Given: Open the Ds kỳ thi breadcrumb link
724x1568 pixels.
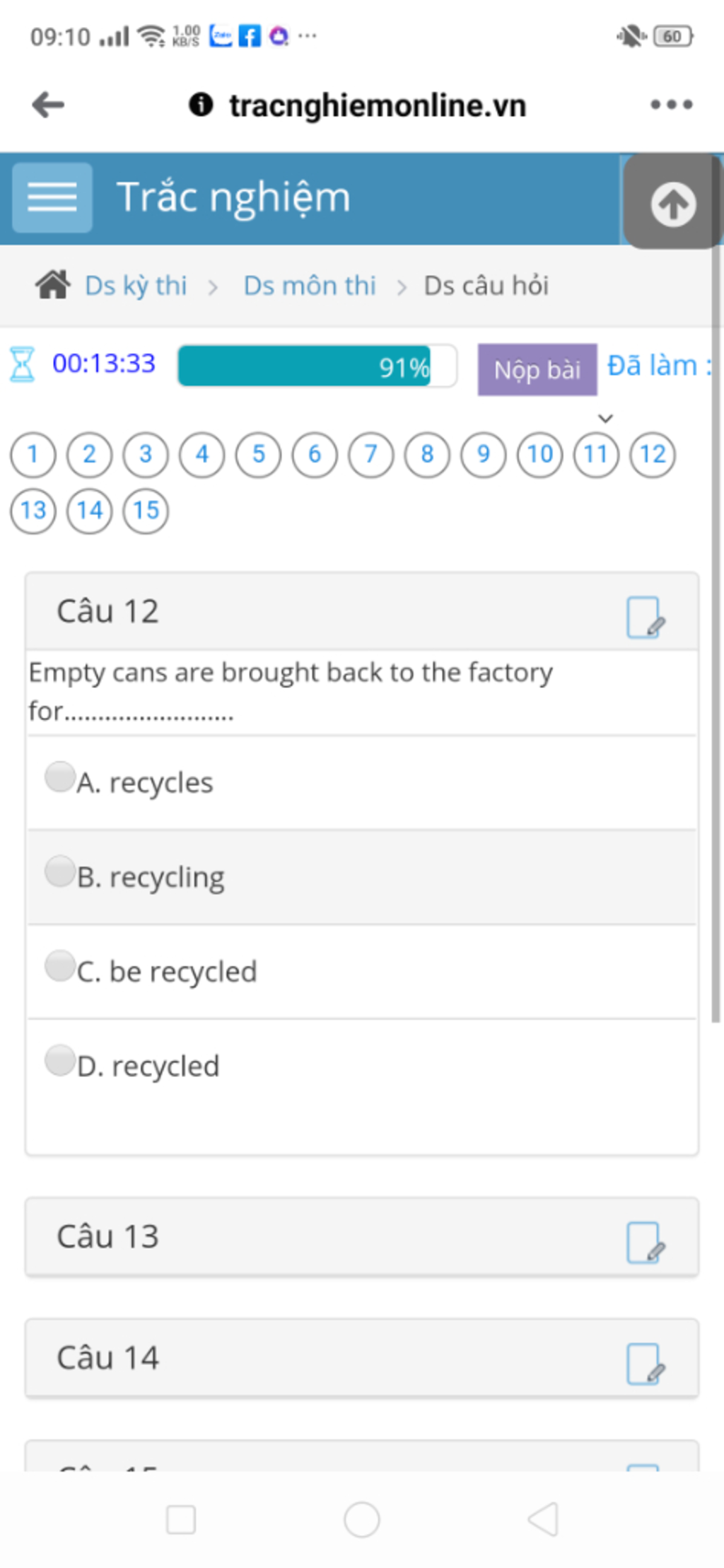Looking at the screenshot, I should coord(136,286).
